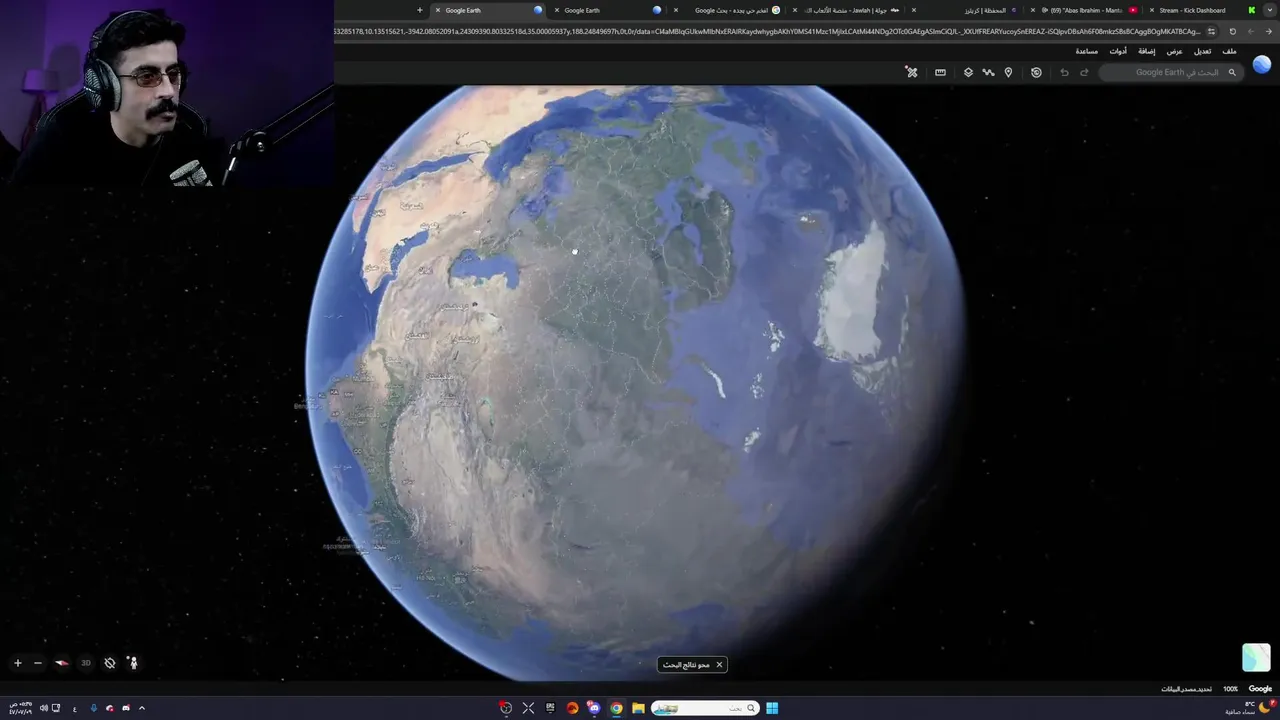Screen dimensions: 1280x720
Task: Click the Google Earth search field
Action: [x=1170, y=72]
